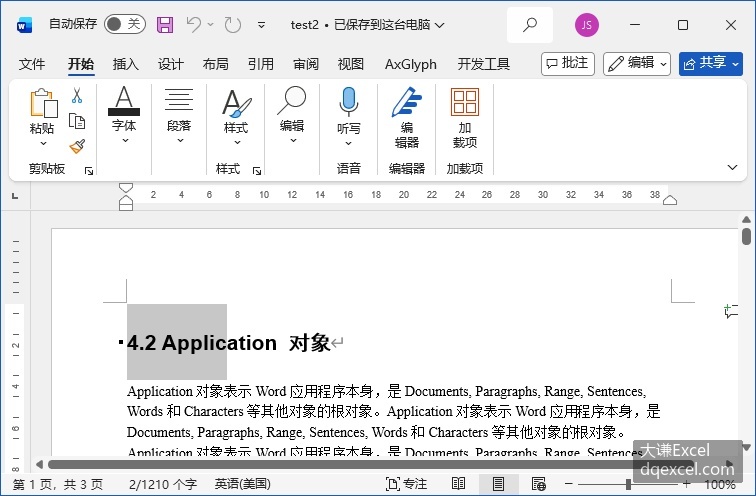Click the 听写 (Dictate) microphone icon
The height and width of the screenshot is (496, 756).
(349, 102)
